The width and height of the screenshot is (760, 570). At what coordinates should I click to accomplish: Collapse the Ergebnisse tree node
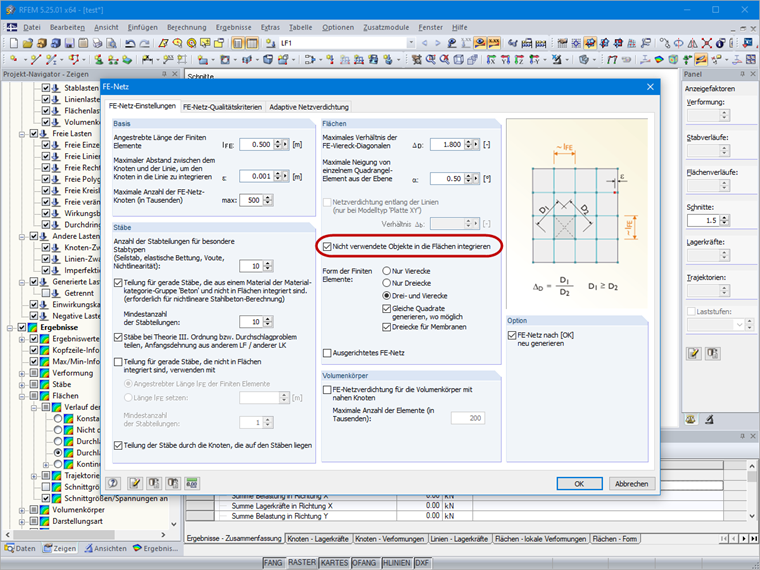10,328
